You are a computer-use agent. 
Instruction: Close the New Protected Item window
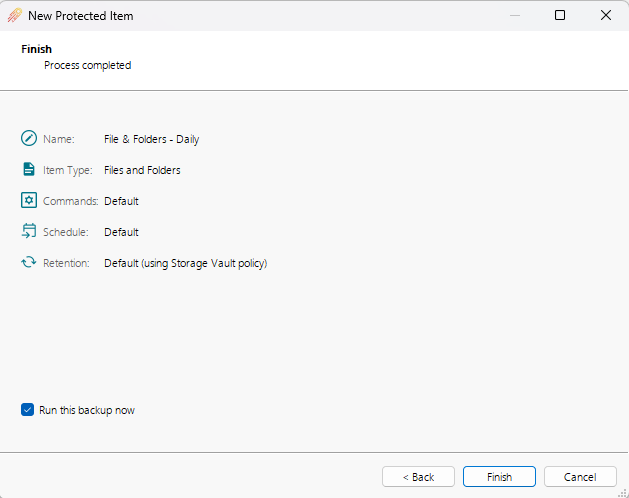[606, 15]
